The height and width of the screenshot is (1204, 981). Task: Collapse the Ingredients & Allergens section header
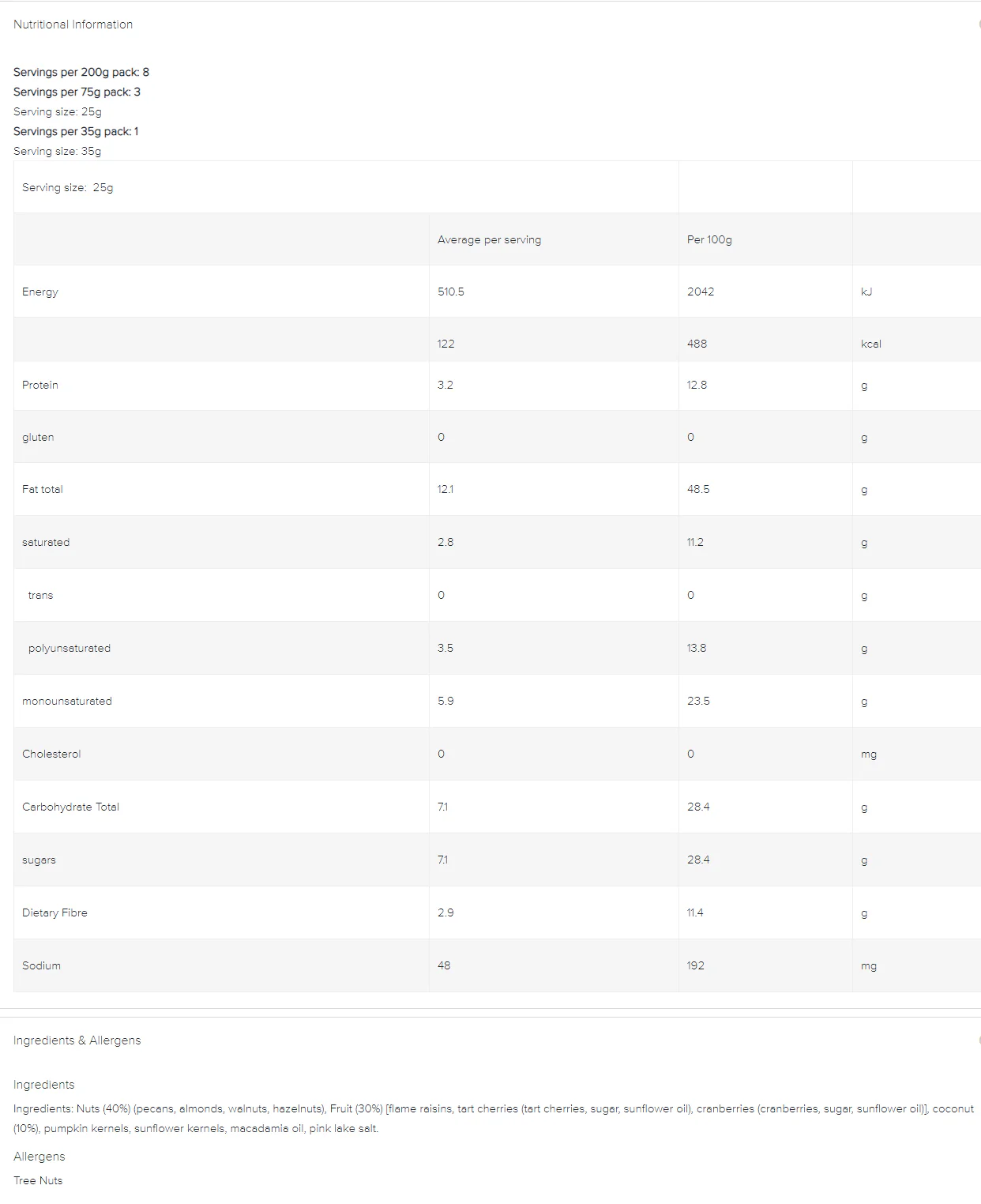[x=77, y=1040]
